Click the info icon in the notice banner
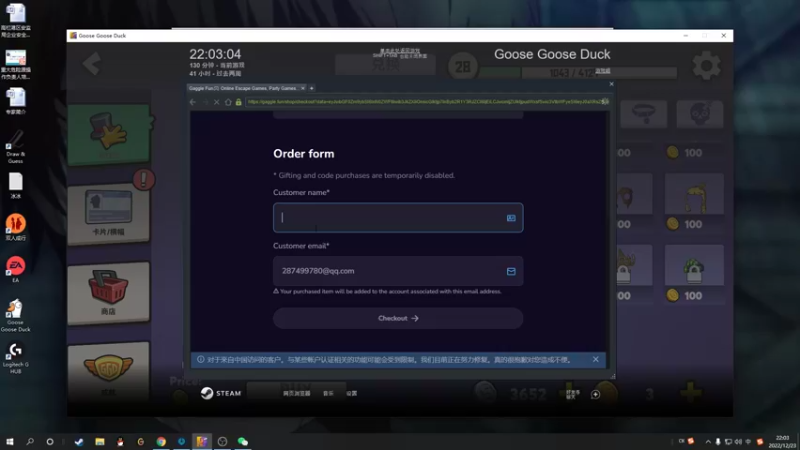 (201, 360)
